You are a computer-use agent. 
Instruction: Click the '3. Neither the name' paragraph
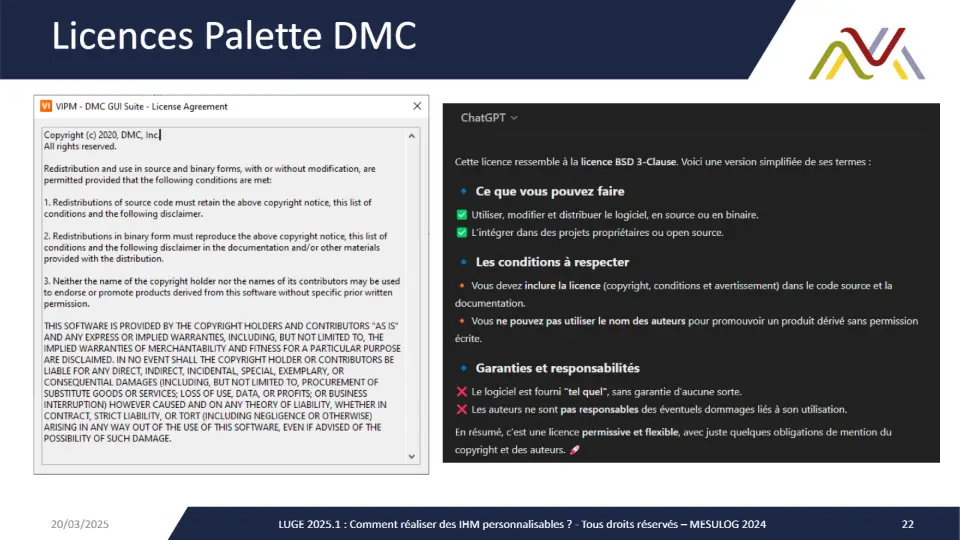coord(222,292)
